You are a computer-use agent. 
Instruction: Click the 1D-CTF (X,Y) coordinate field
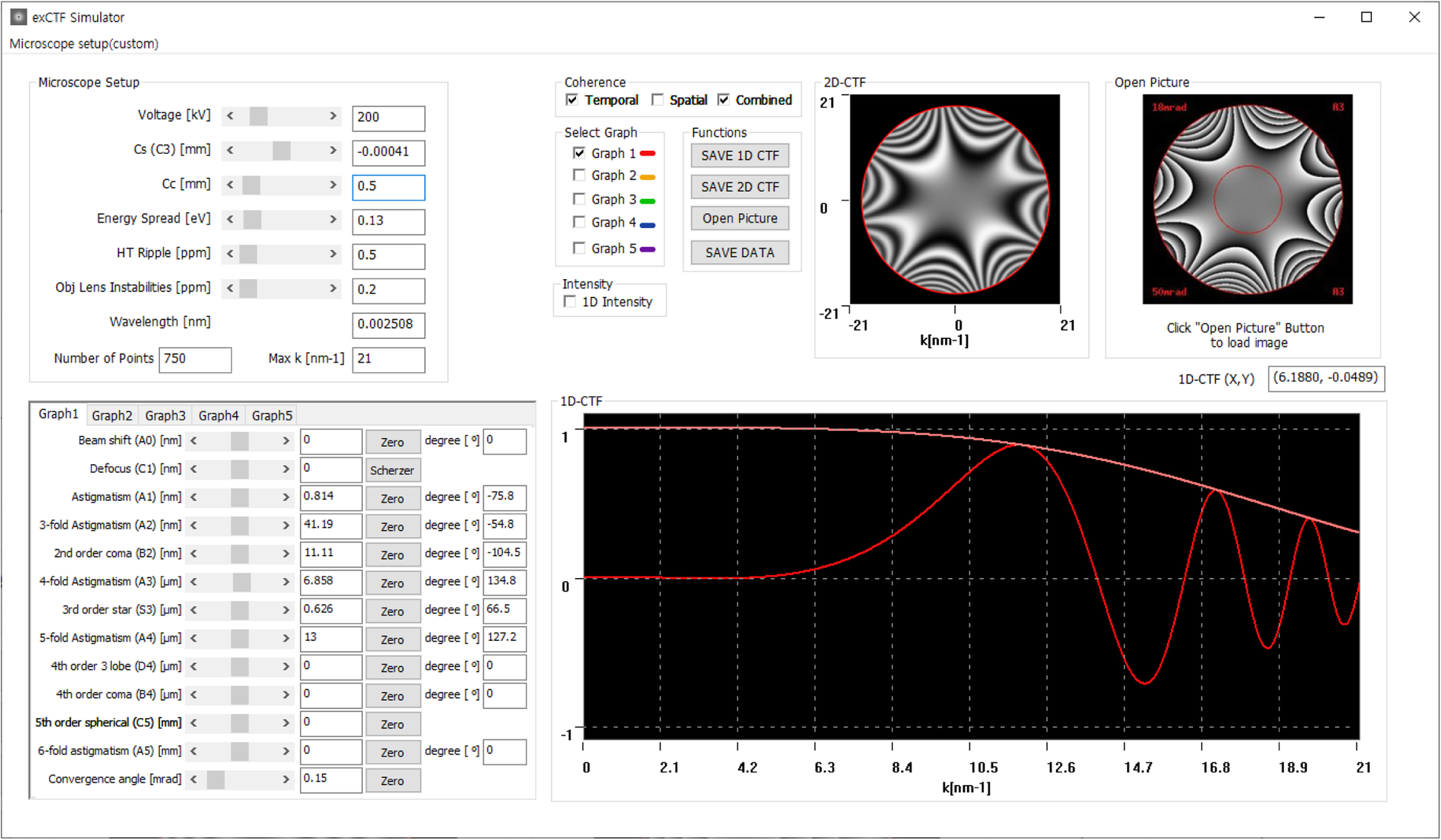pos(1326,378)
